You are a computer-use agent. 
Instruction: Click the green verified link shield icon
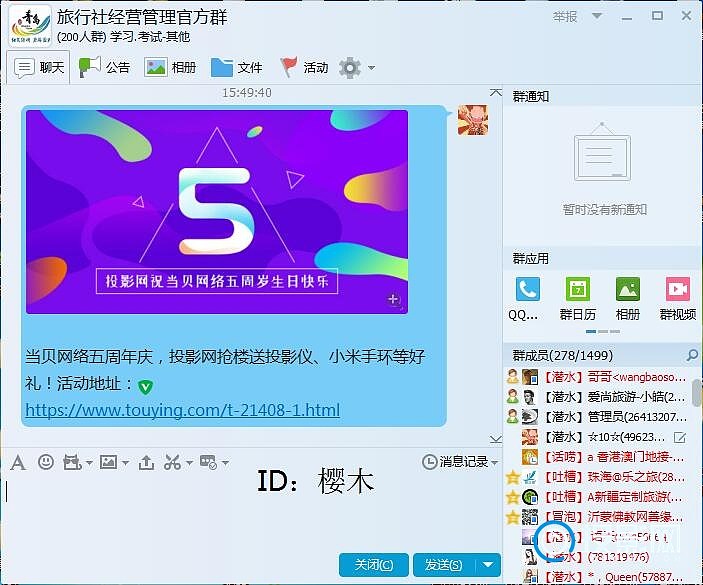point(145,386)
